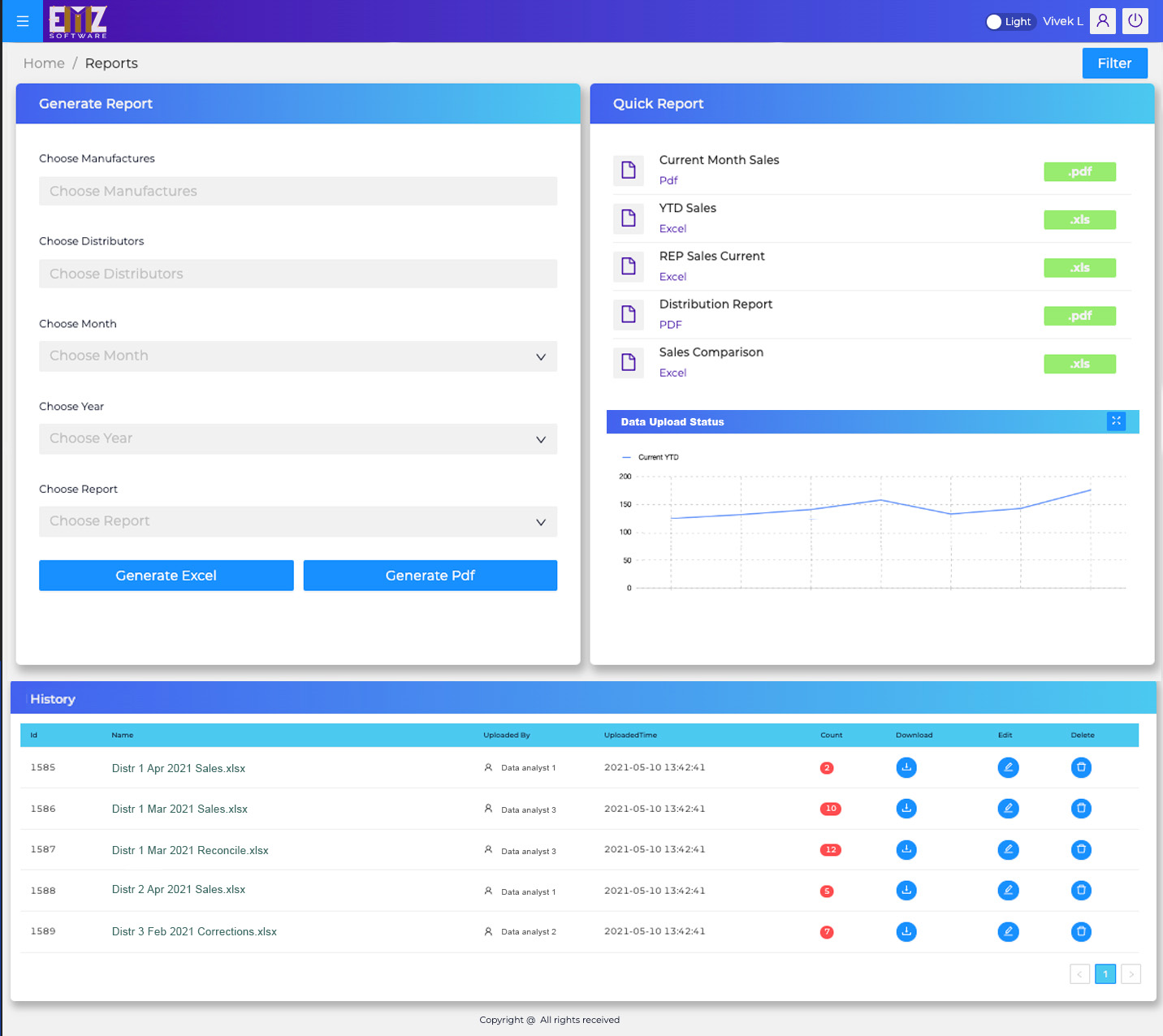Open the Choose Report dropdown
The height and width of the screenshot is (1036, 1163).
point(297,521)
